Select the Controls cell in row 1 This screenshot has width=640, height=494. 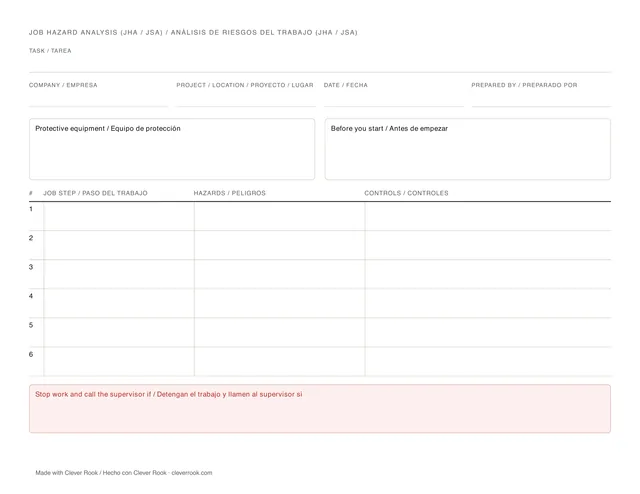tap(488, 216)
